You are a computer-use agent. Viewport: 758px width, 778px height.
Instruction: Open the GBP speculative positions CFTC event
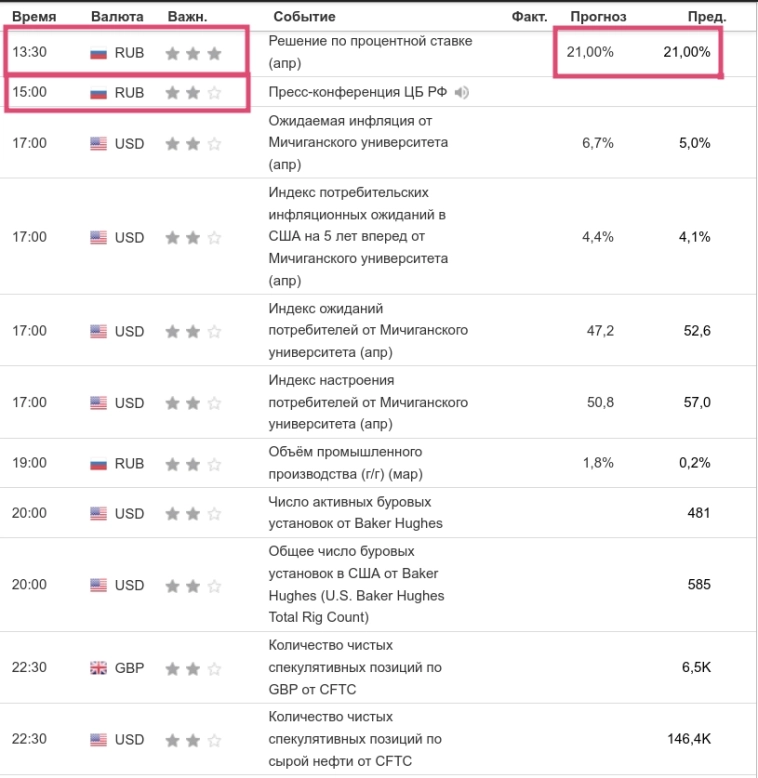tap(355, 667)
